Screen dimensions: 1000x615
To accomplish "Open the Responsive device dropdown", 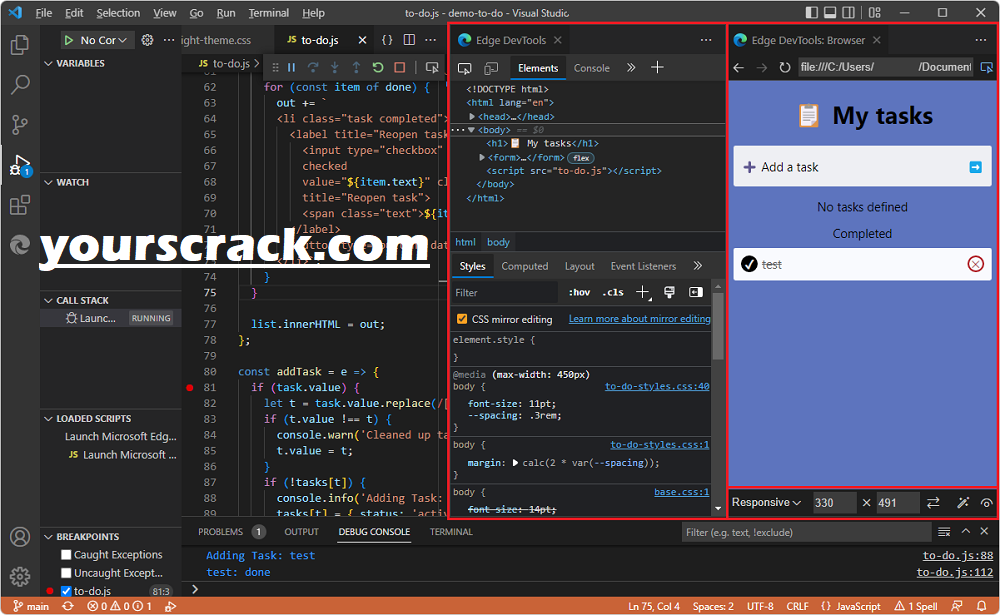I will [766, 503].
